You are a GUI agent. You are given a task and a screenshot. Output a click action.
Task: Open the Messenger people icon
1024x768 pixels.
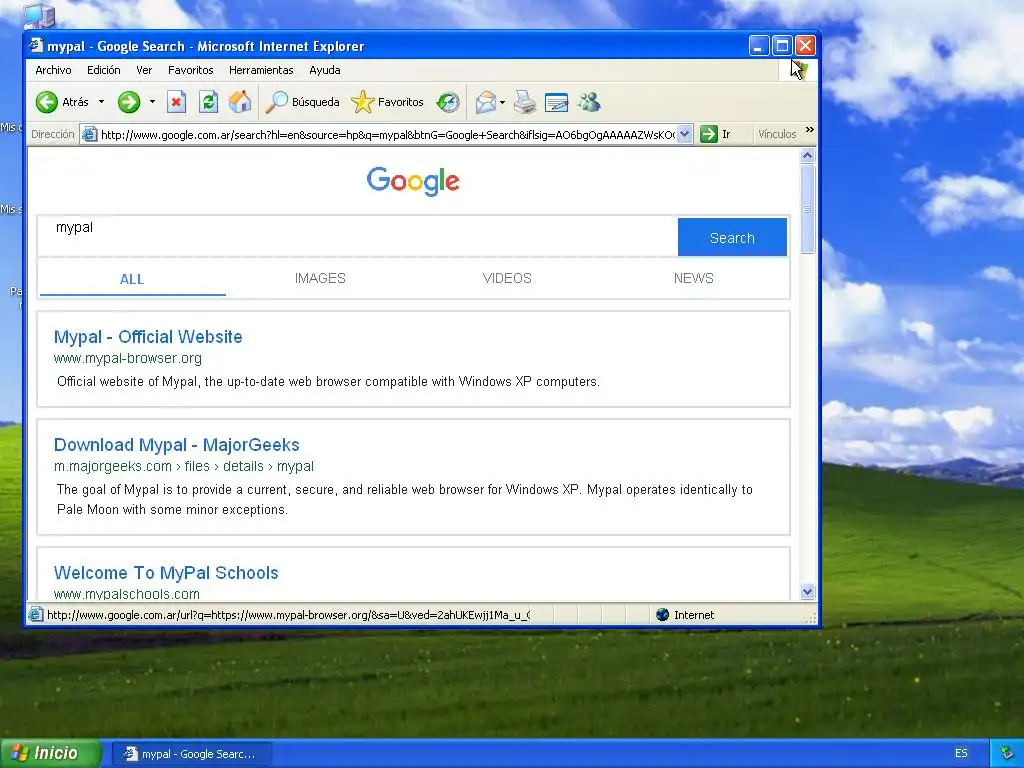click(x=590, y=102)
